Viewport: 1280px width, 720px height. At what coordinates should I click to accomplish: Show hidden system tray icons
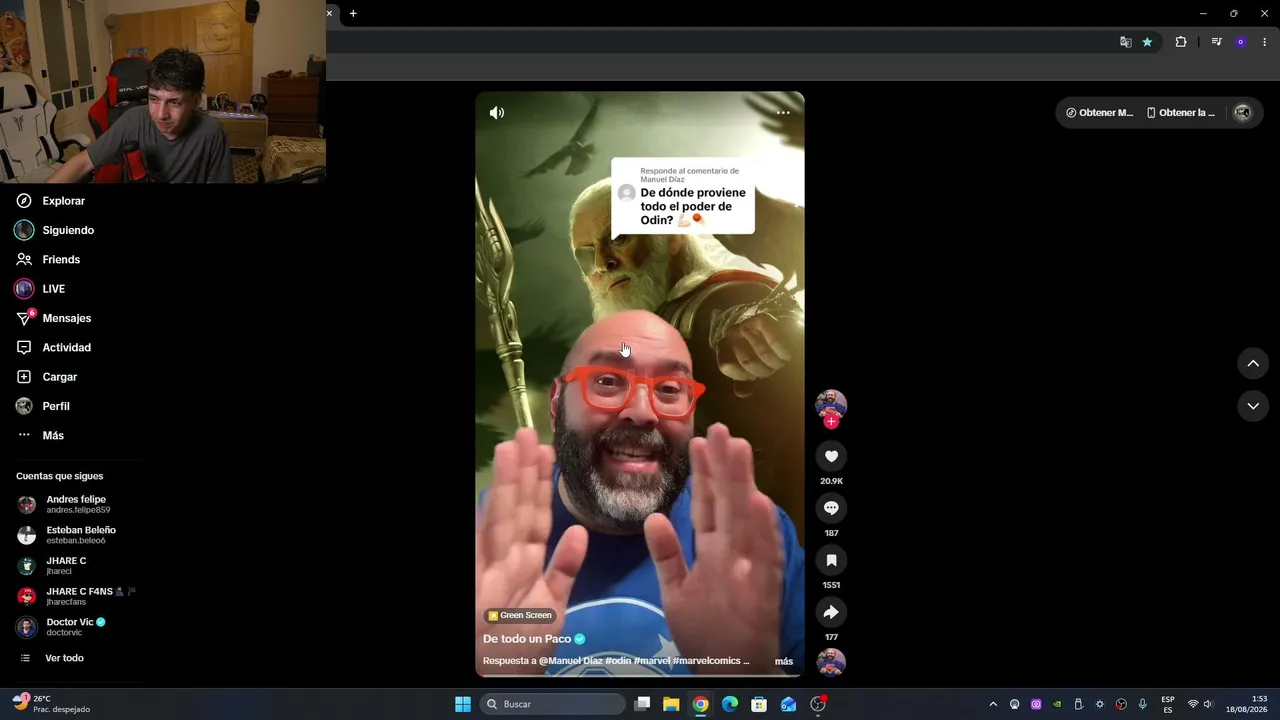click(x=993, y=704)
